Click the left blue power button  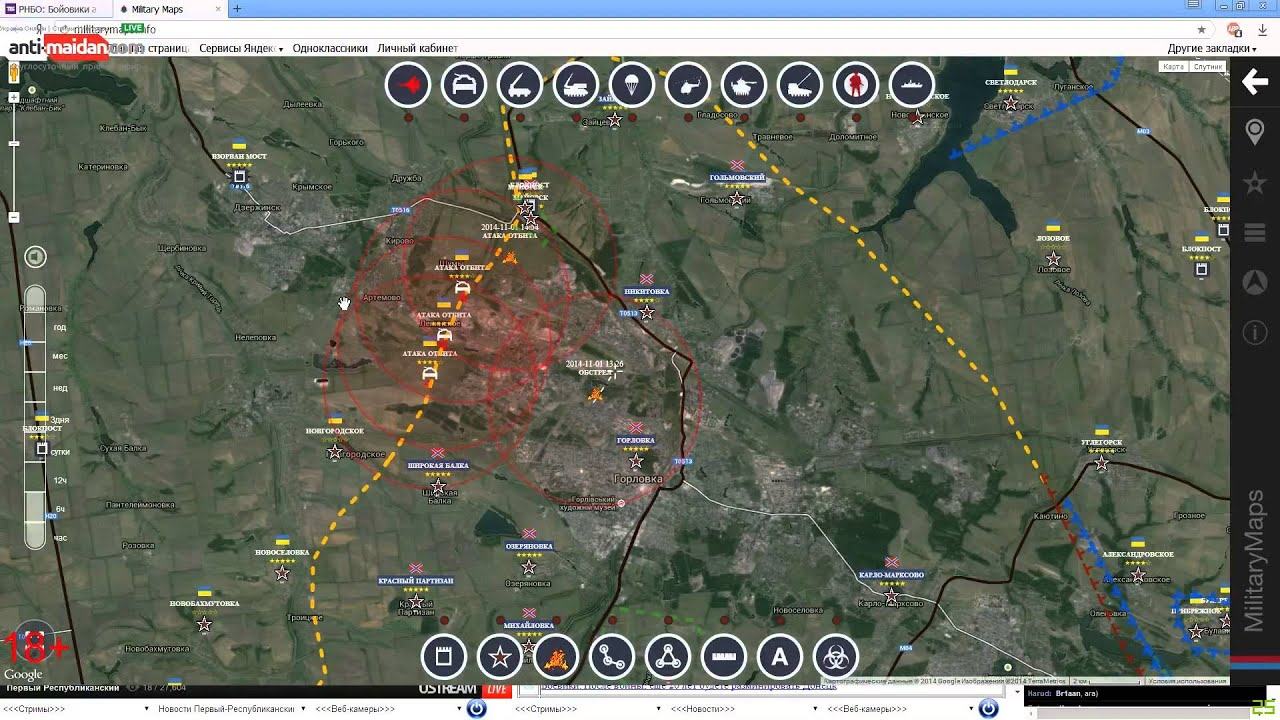477,709
